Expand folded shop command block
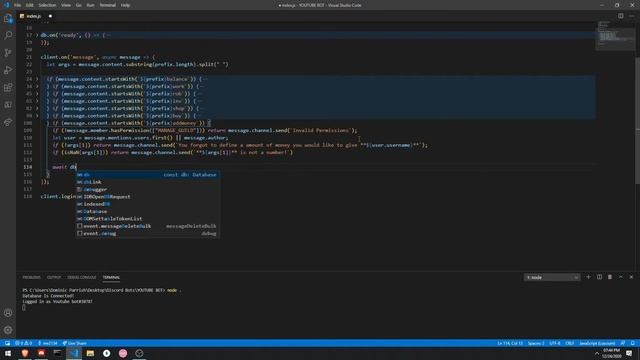 37,109
